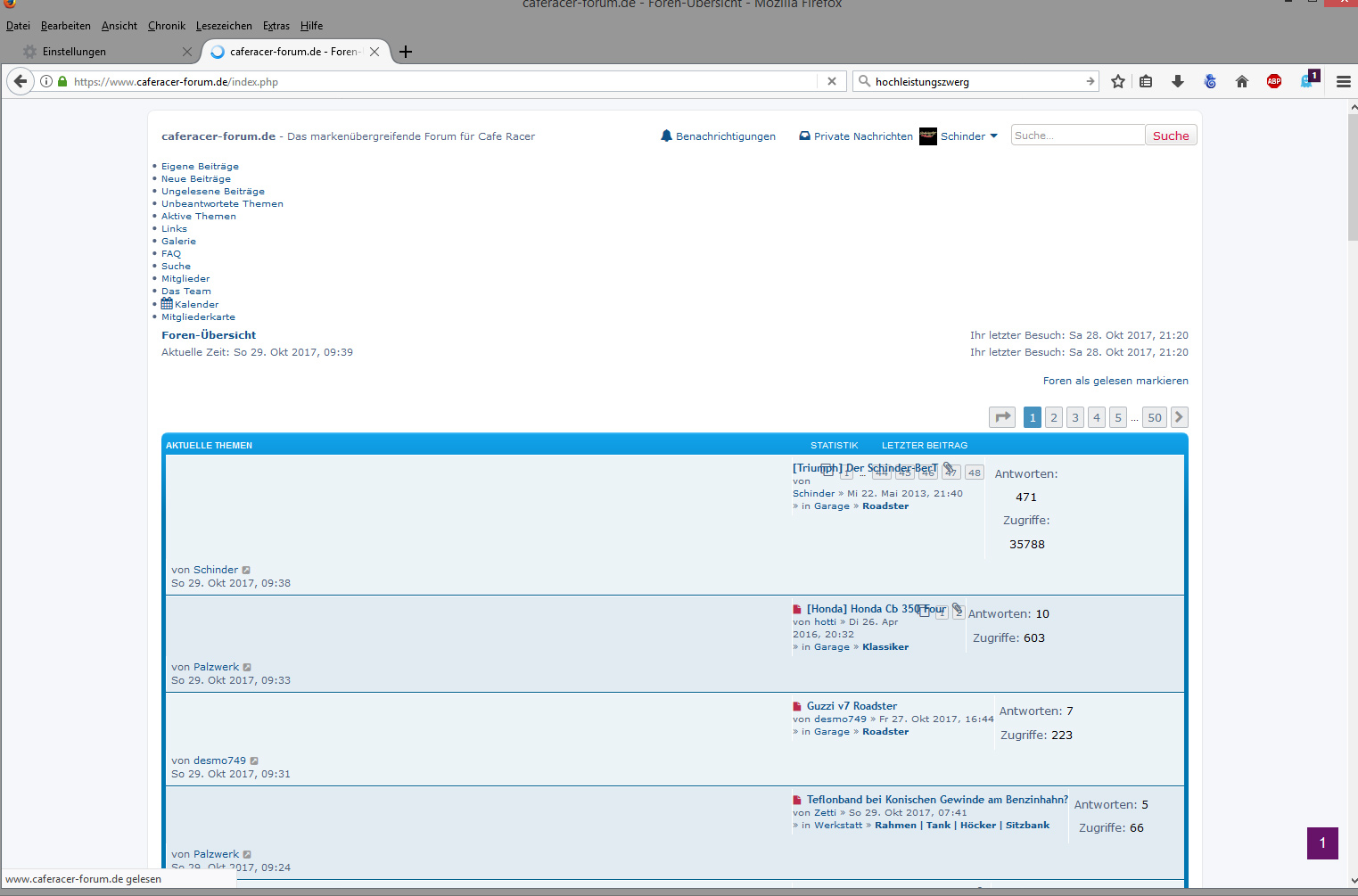Viewport: 1358px width, 896px height.
Task: Click Private Nachrichten inbox icon
Action: [x=804, y=136]
